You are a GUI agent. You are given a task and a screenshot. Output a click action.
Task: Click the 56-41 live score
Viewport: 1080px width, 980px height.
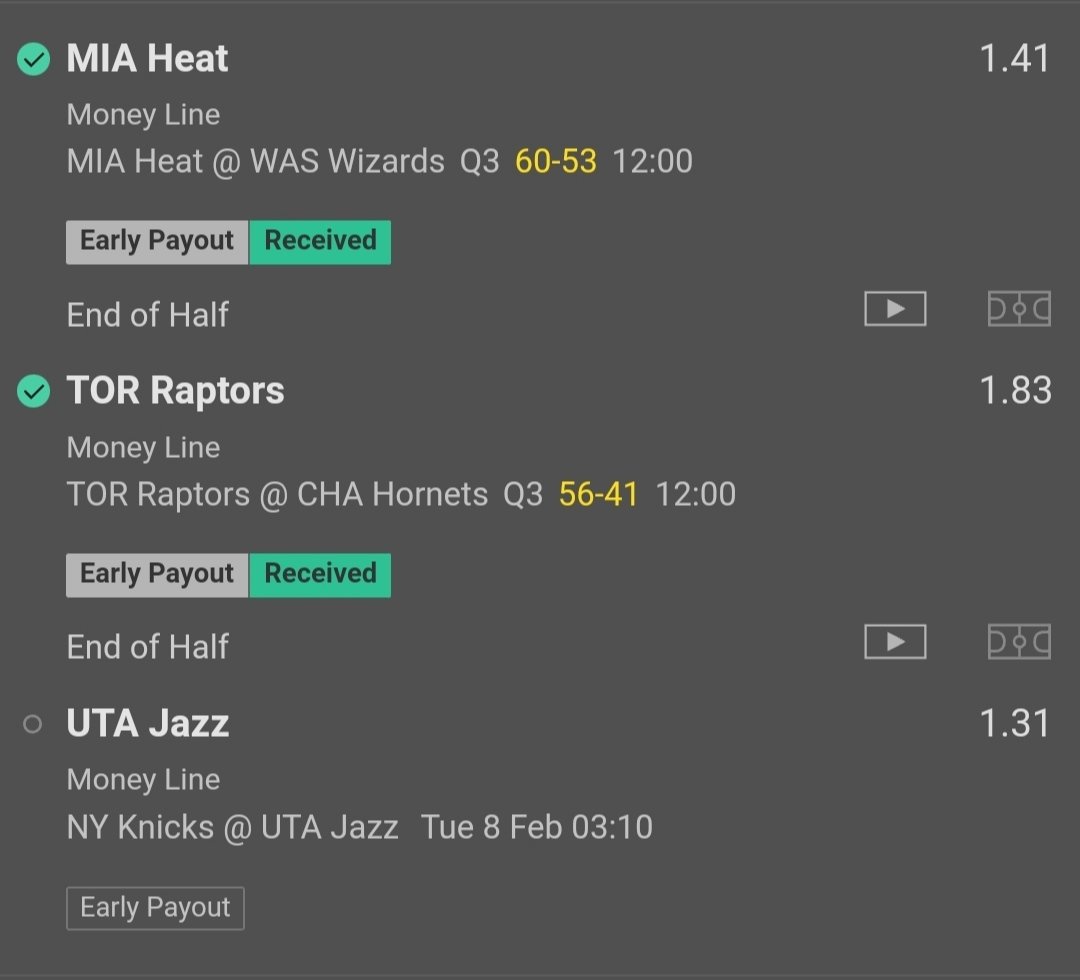click(x=598, y=494)
